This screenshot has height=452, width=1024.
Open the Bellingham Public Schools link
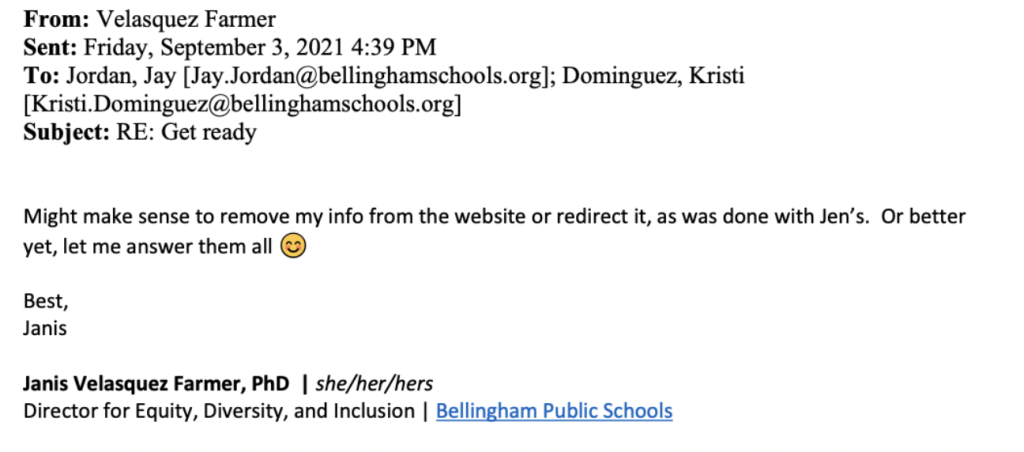click(554, 410)
